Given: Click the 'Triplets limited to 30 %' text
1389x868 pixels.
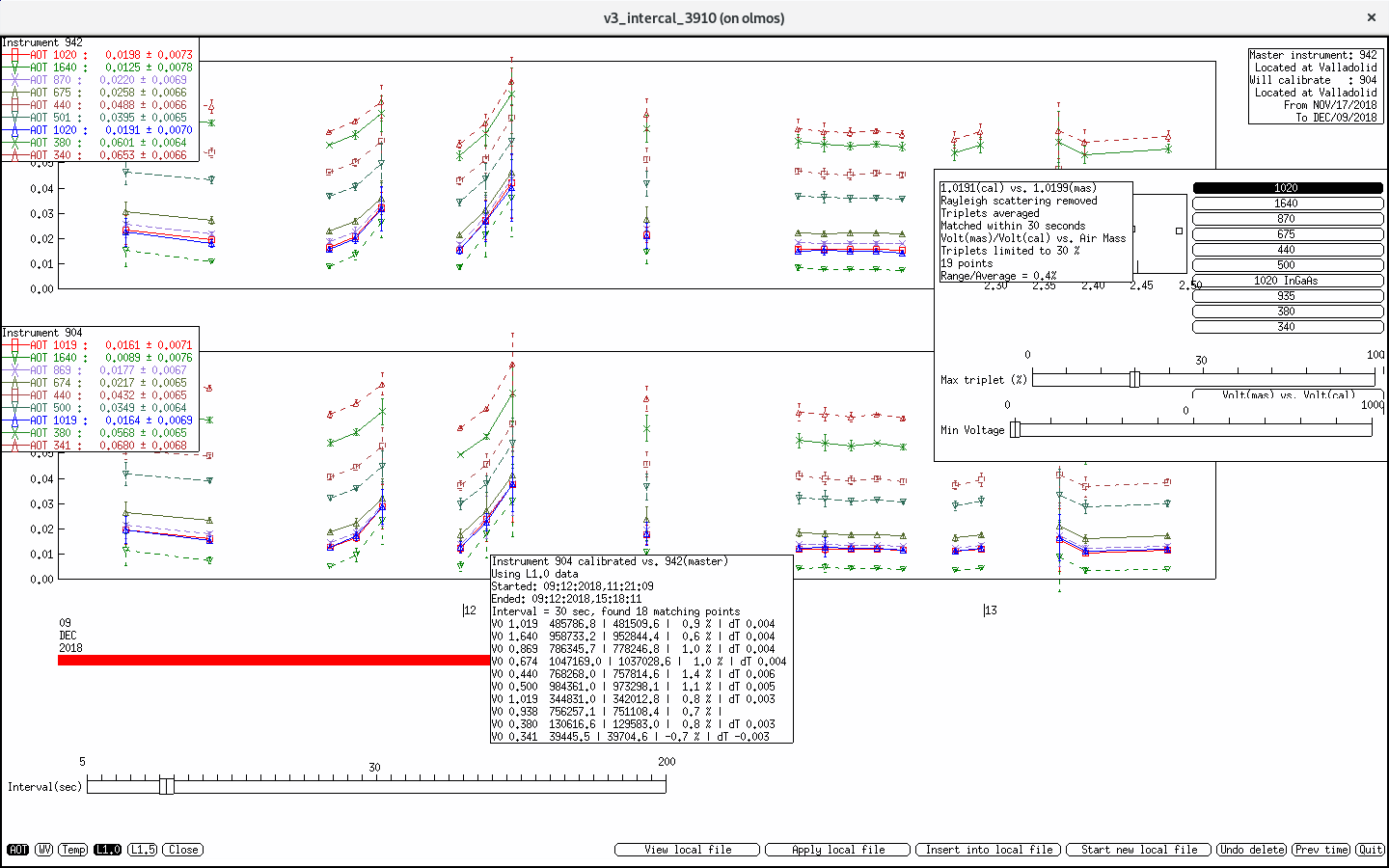Looking at the screenshot, I should (x=1010, y=251).
